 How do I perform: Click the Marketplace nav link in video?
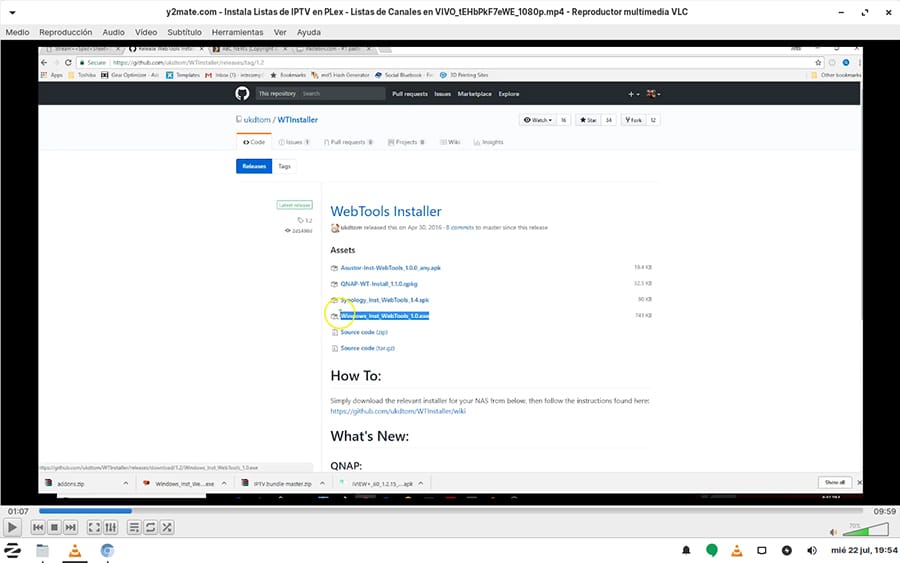tap(474, 94)
